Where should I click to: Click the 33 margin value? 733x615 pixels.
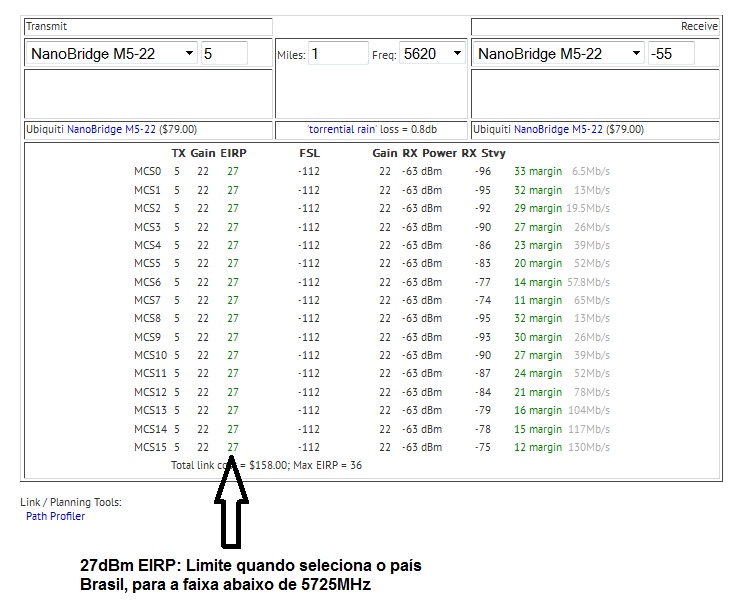[538, 172]
